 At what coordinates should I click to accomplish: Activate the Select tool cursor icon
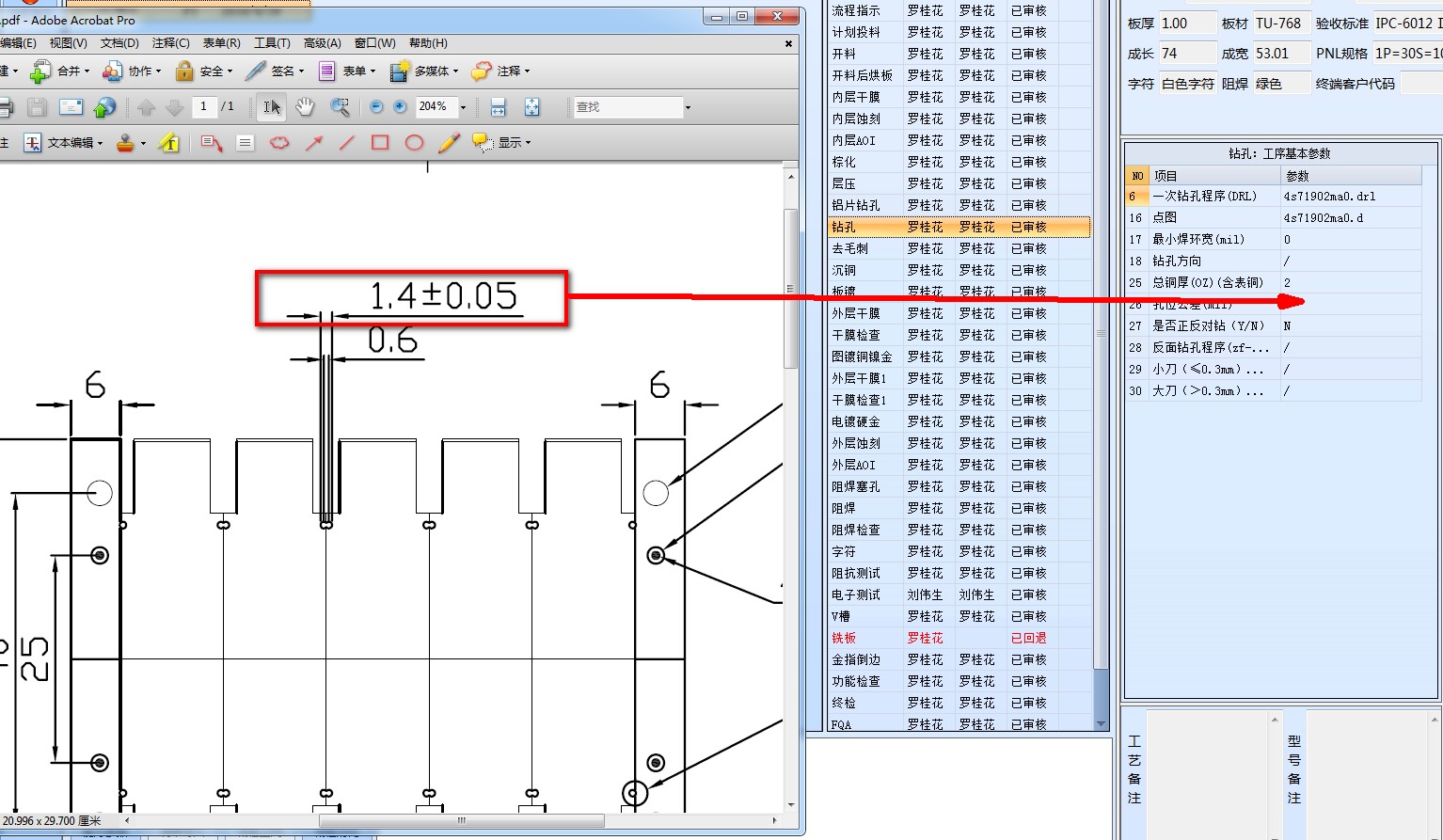272,107
